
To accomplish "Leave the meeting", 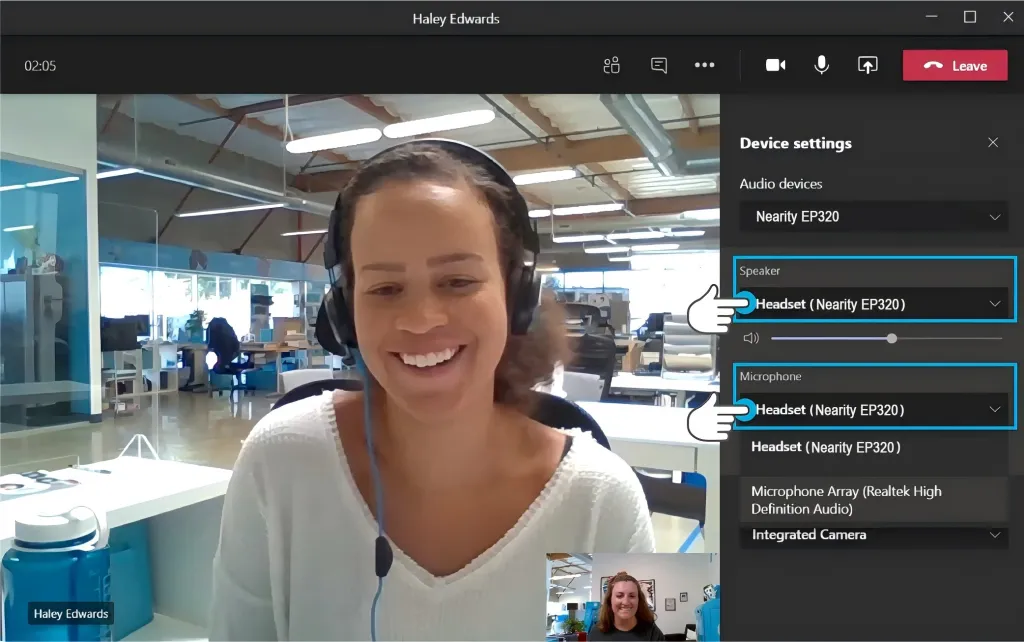I will pyautogui.click(x=955, y=65).
